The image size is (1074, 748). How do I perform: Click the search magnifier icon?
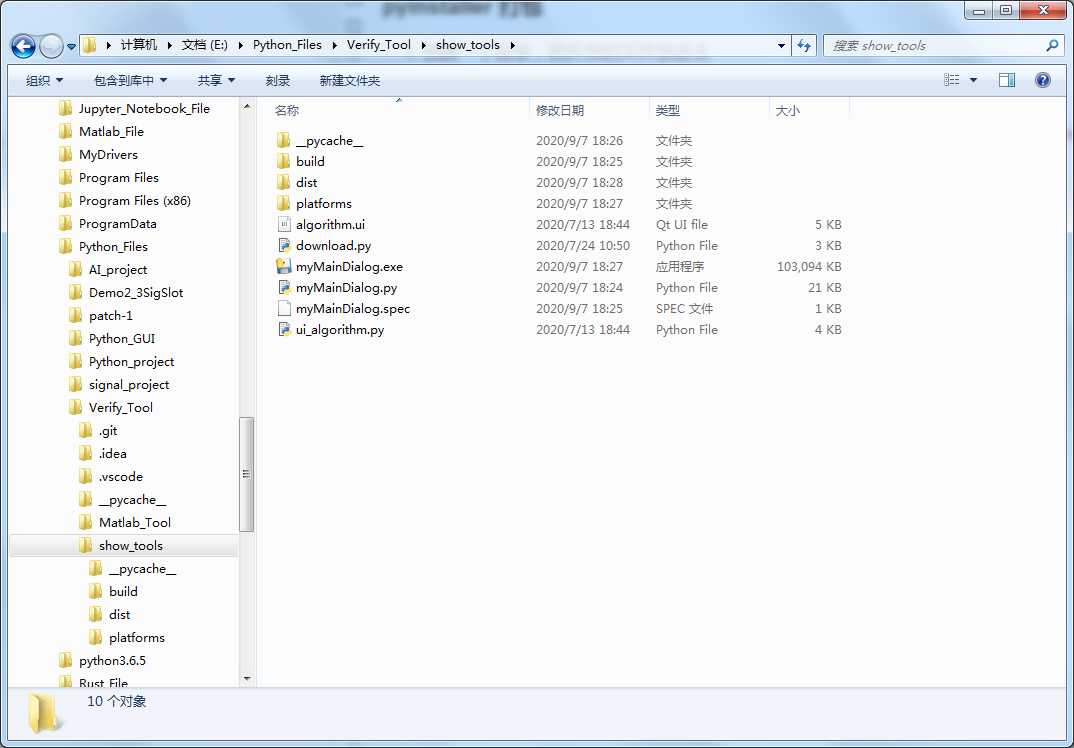[x=1052, y=46]
